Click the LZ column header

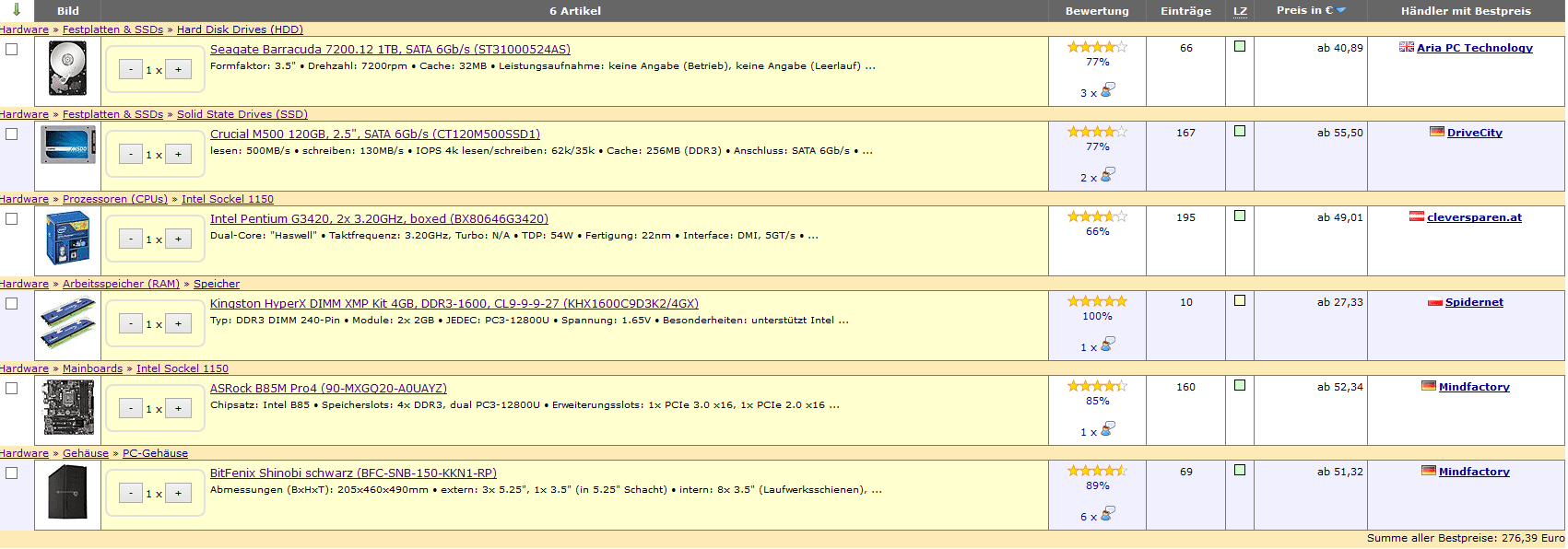pos(1240,11)
